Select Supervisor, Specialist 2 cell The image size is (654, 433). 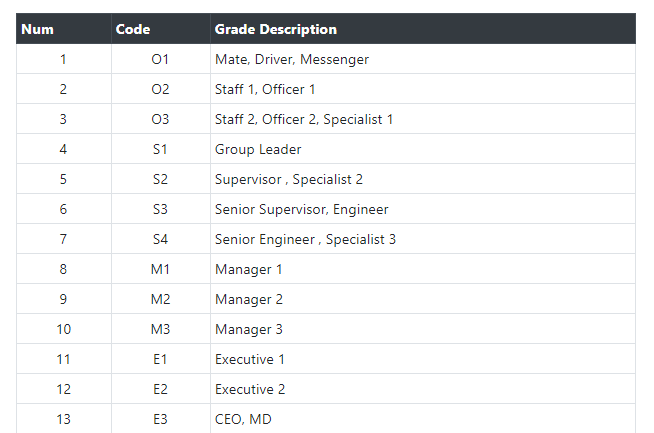click(x=289, y=179)
